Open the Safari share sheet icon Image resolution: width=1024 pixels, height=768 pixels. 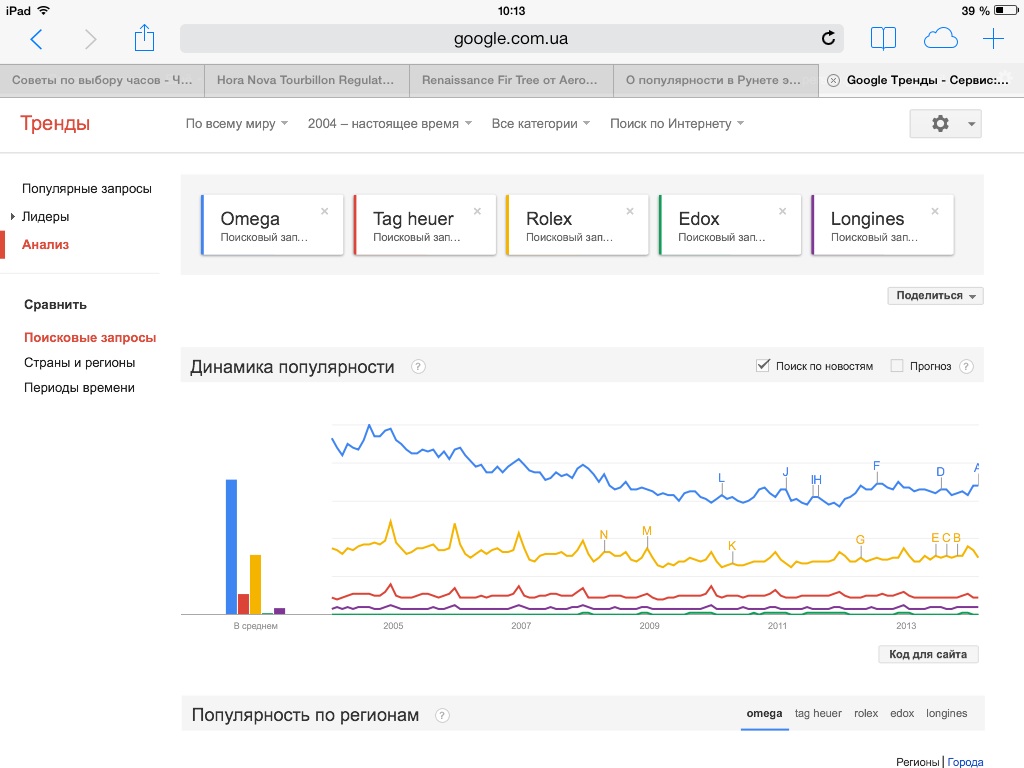[145, 39]
